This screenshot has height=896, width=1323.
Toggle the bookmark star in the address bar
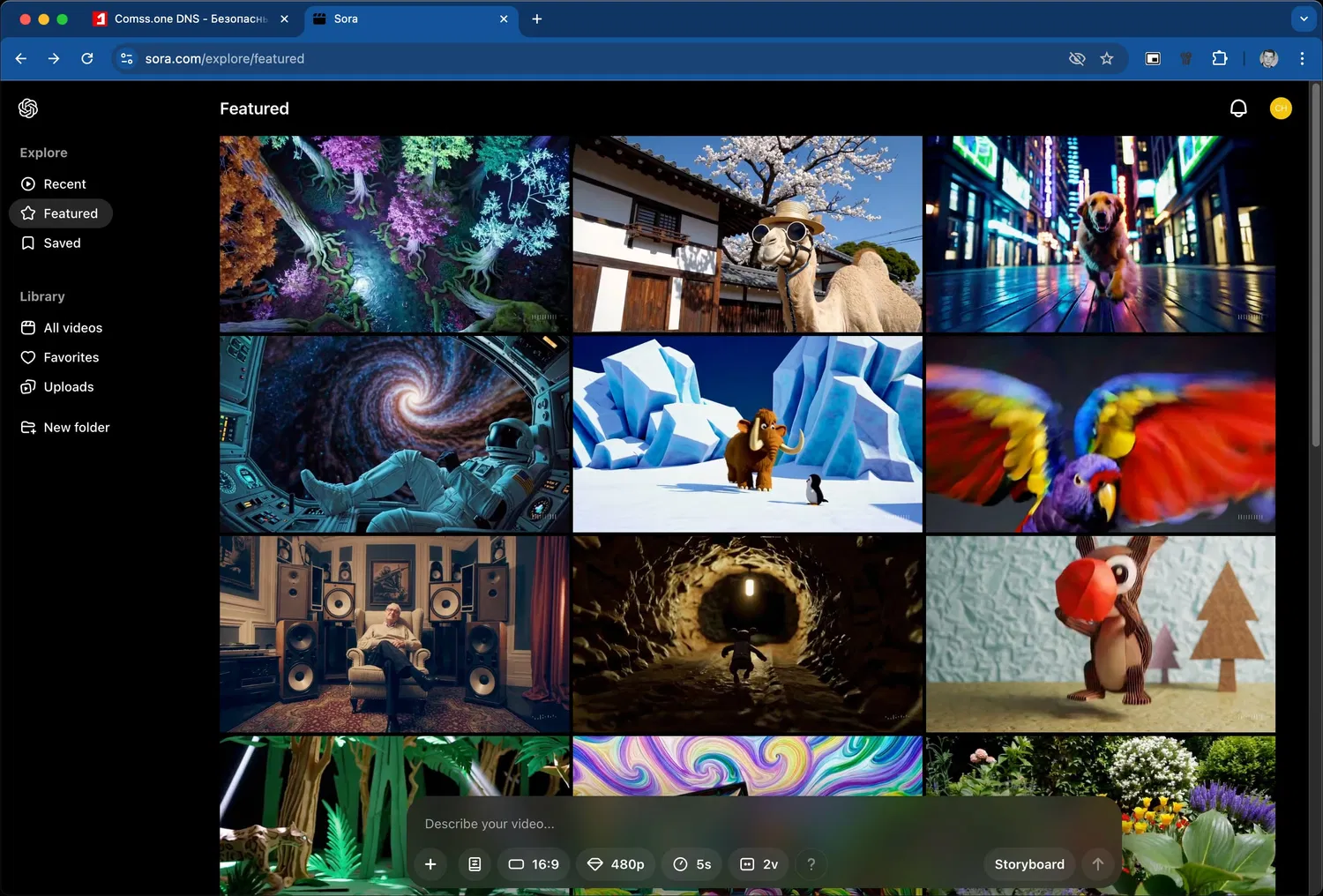(1107, 58)
